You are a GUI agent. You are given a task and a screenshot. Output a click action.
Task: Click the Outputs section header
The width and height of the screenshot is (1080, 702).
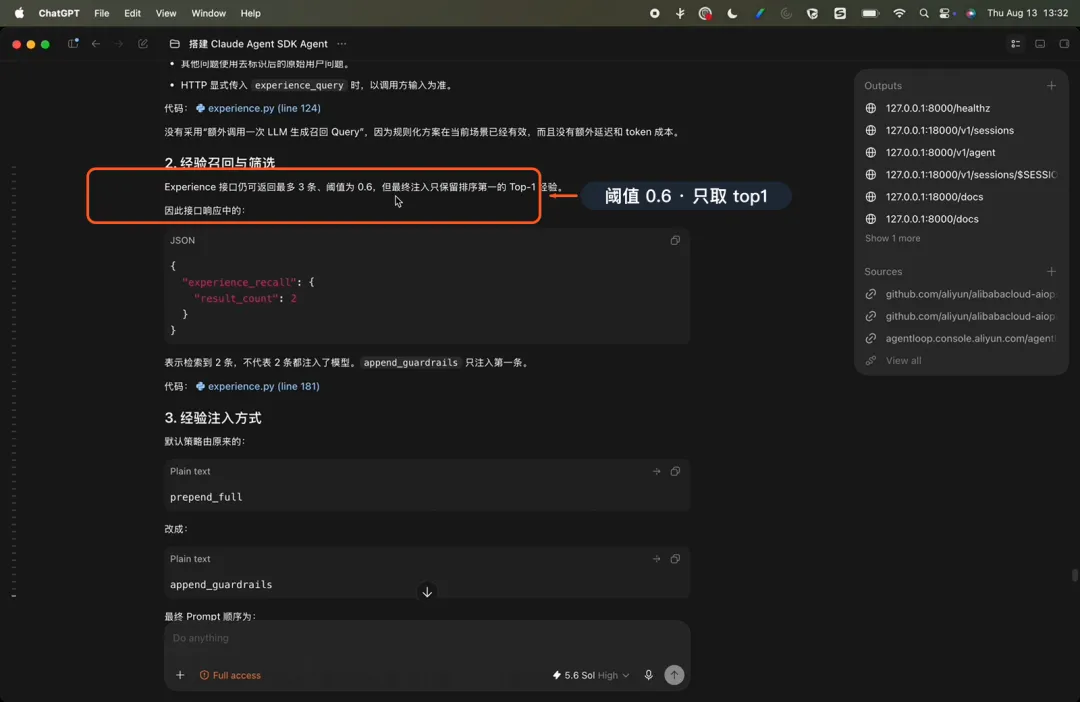(x=883, y=85)
